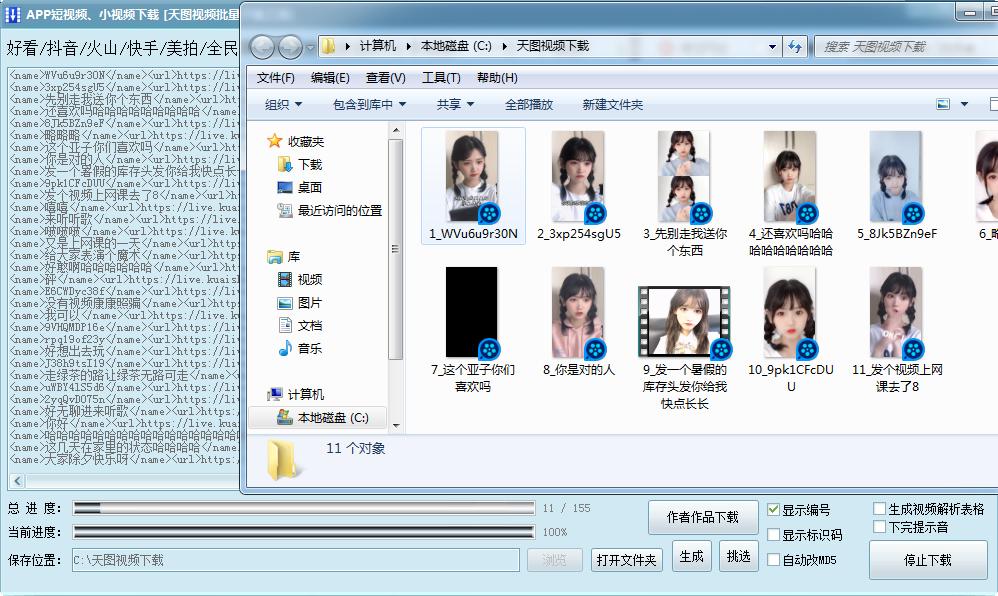
Task: Click the change view icon in toolbar
Action: coord(943,104)
